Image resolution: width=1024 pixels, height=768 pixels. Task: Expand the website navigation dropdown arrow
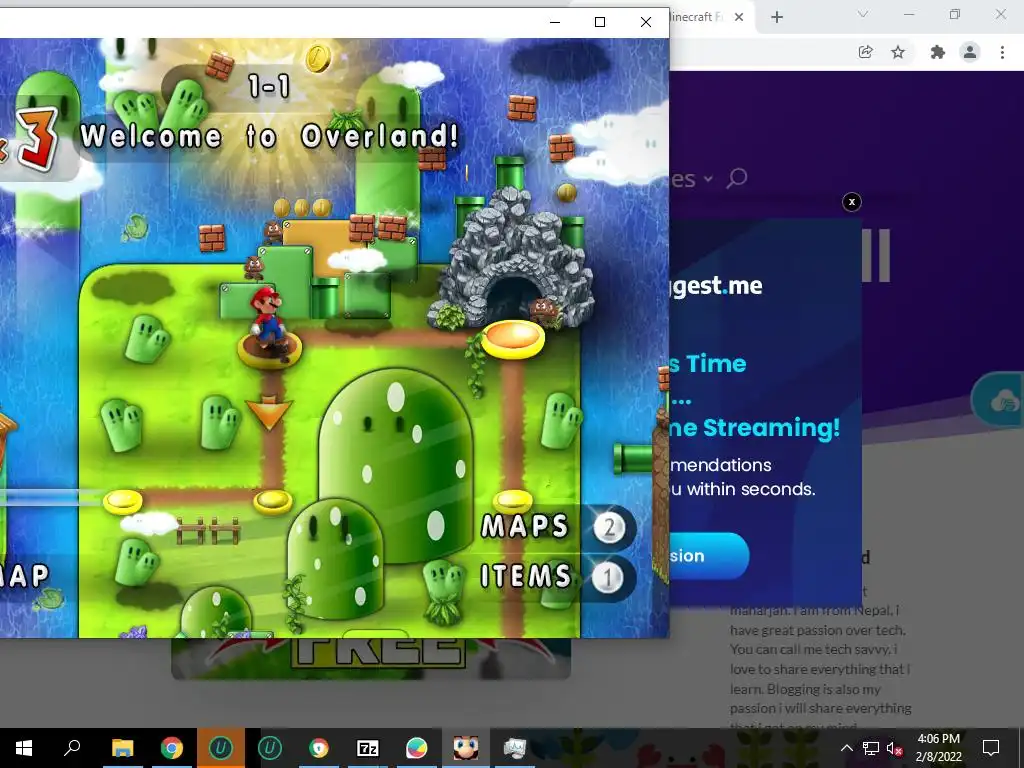click(708, 178)
